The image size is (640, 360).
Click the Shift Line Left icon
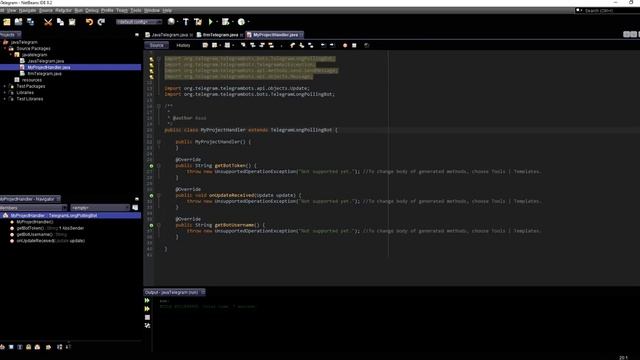click(x=323, y=45)
